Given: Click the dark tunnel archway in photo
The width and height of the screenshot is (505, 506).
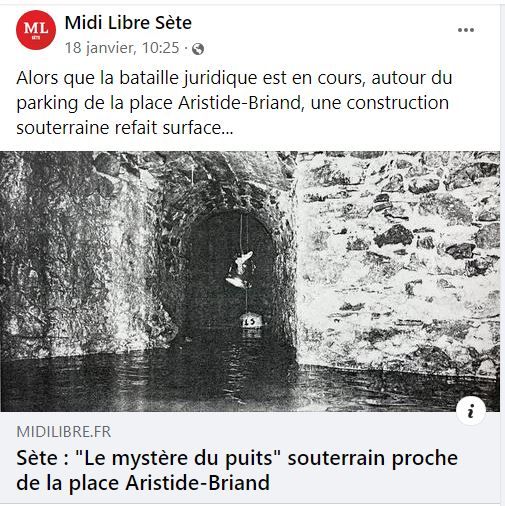Looking at the screenshot, I should tap(233, 273).
